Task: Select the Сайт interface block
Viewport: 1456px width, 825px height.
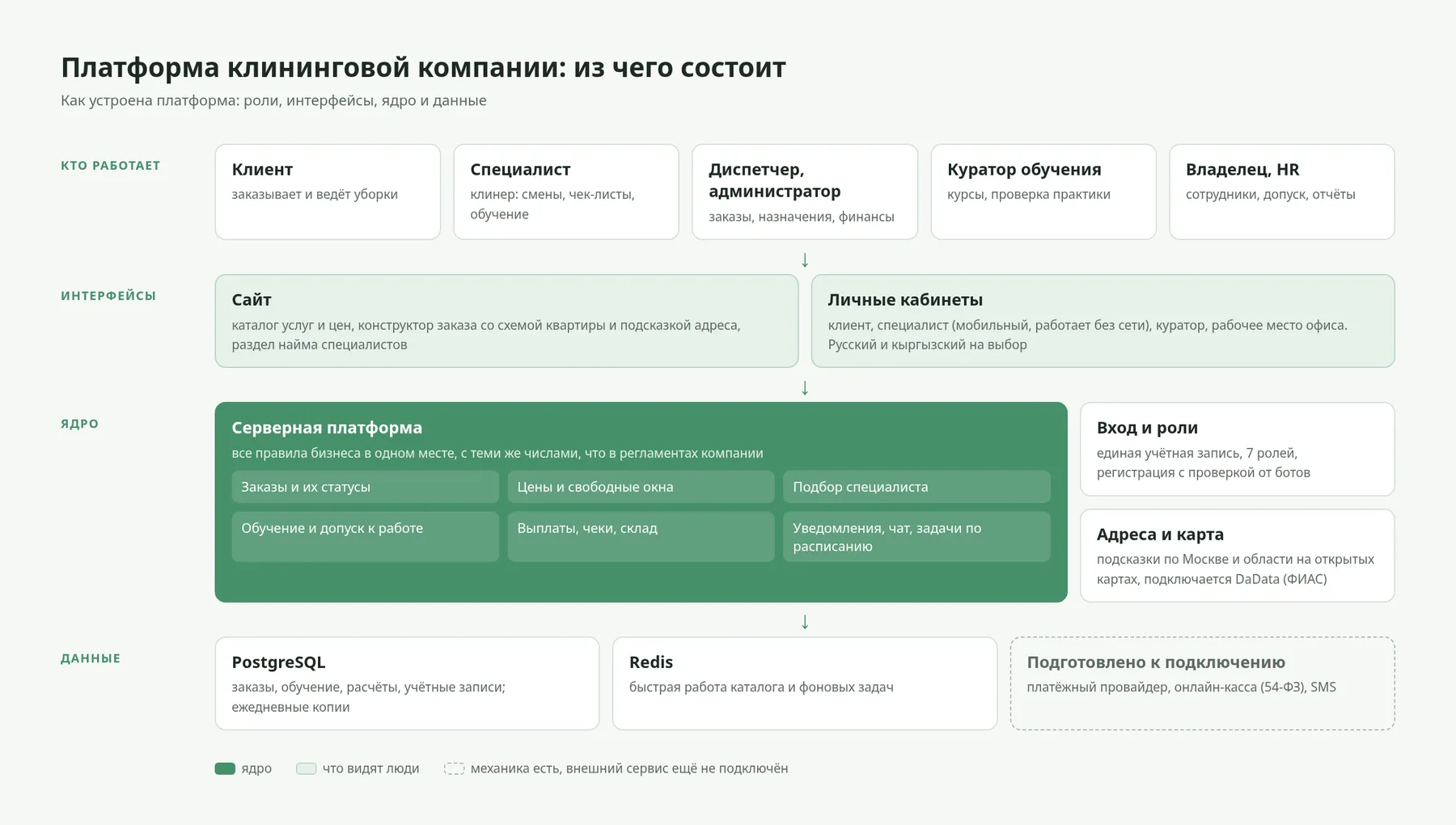Action: [x=506, y=321]
